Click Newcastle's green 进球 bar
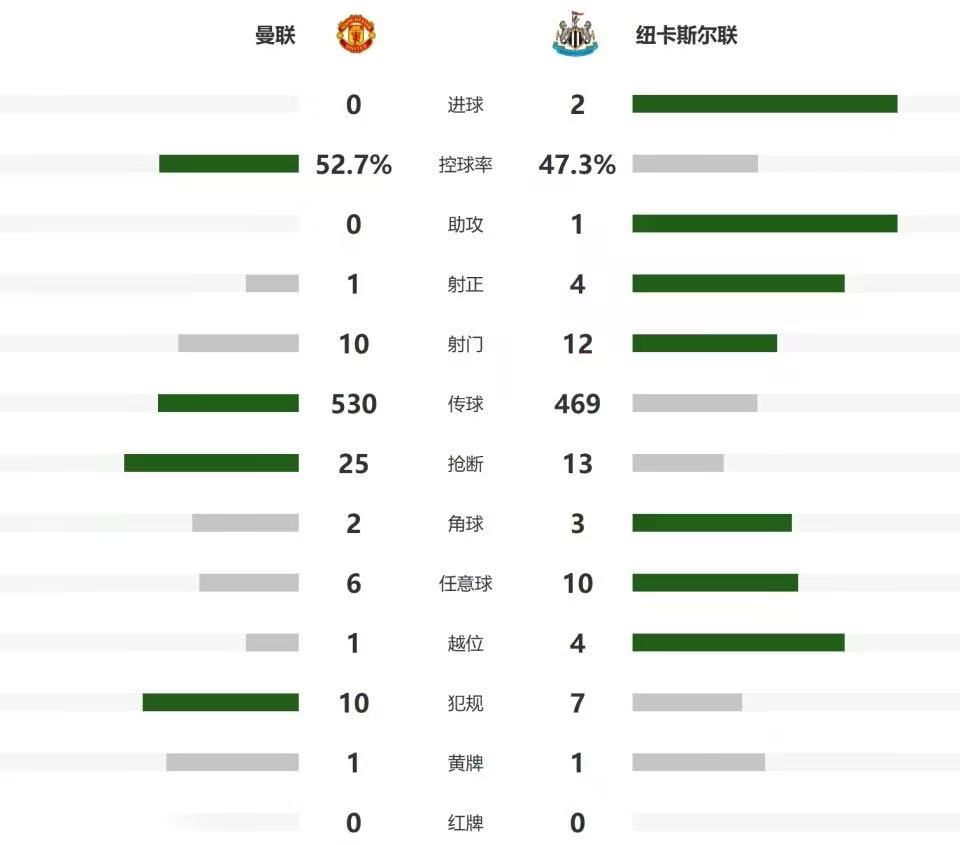The height and width of the screenshot is (845, 960). [x=765, y=104]
